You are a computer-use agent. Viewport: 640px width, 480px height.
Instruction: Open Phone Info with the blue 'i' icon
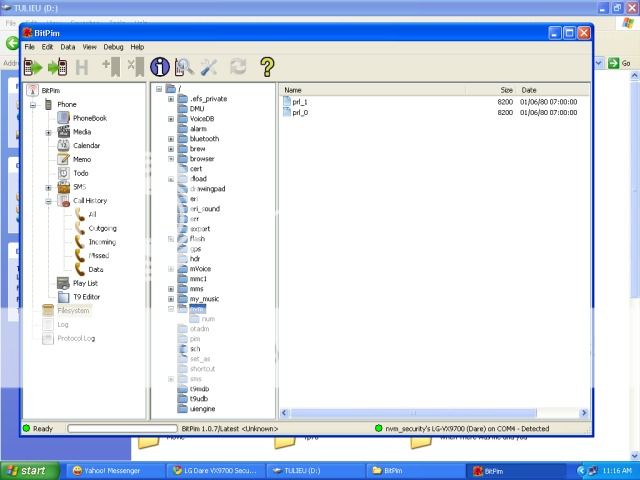(159, 67)
